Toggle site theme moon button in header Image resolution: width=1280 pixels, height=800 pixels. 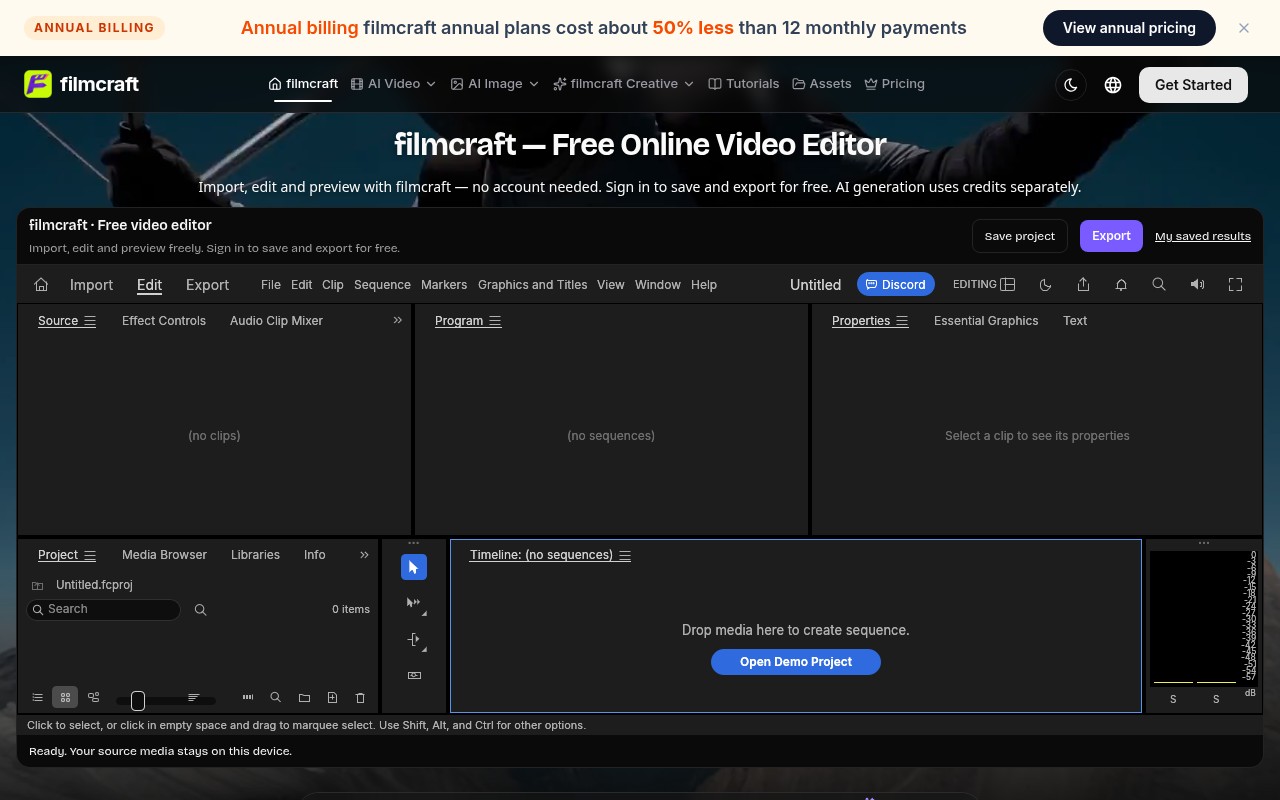coord(1071,85)
